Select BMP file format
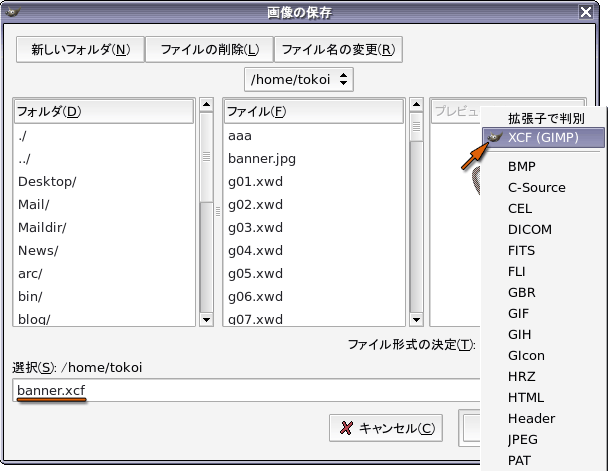The height and width of the screenshot is (472, 608). point(544,166)
